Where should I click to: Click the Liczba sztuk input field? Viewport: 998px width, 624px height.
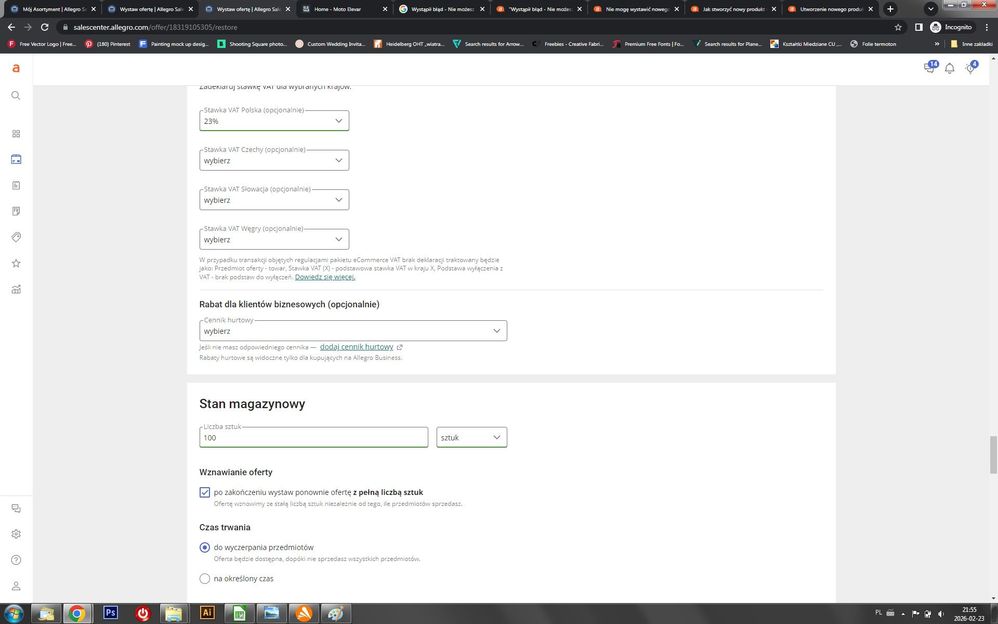tap(313, 438)
